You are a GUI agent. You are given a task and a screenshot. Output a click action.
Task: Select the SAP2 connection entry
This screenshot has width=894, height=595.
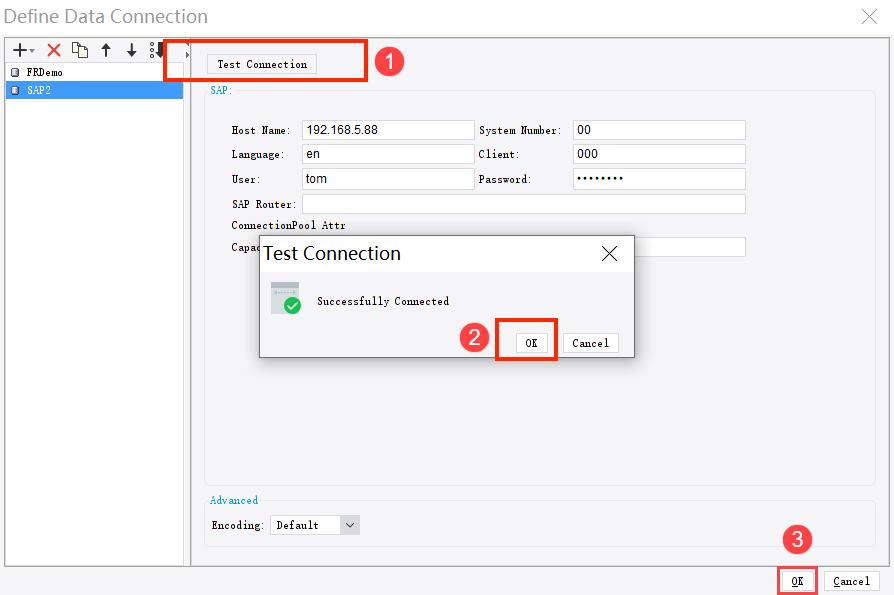pos(40,89)
